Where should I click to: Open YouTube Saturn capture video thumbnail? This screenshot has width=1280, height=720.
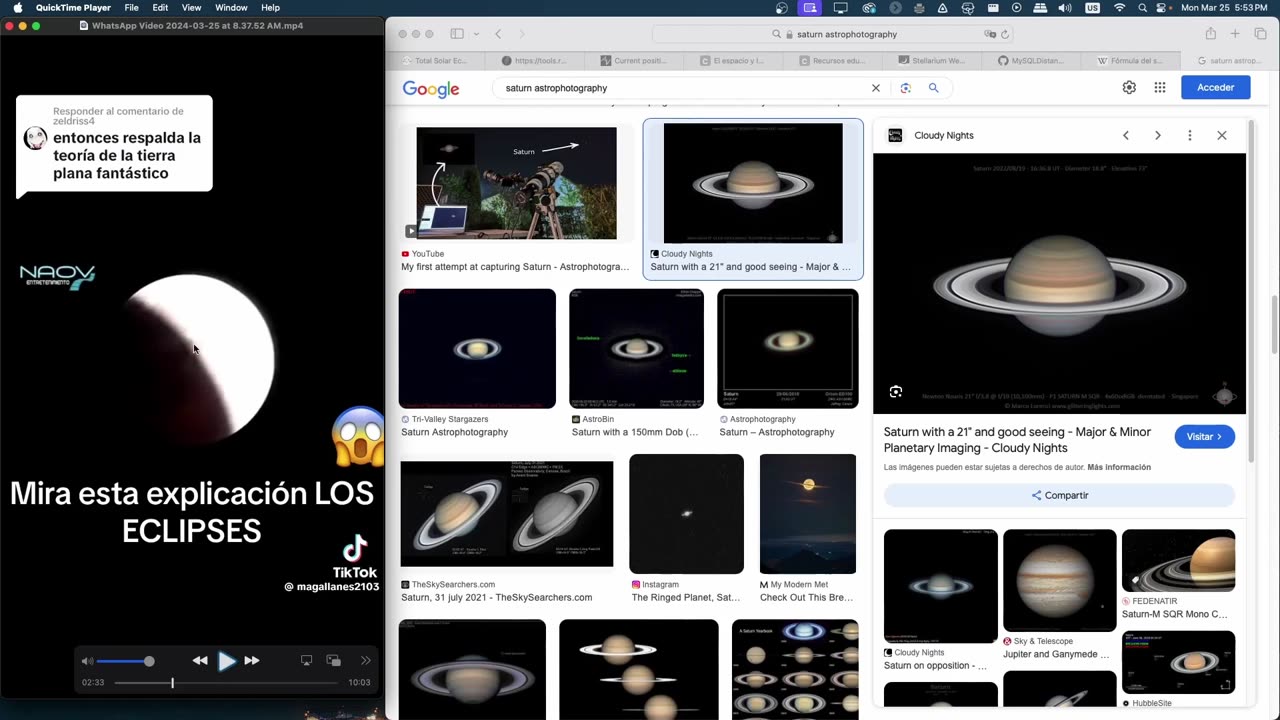point(516,183)
